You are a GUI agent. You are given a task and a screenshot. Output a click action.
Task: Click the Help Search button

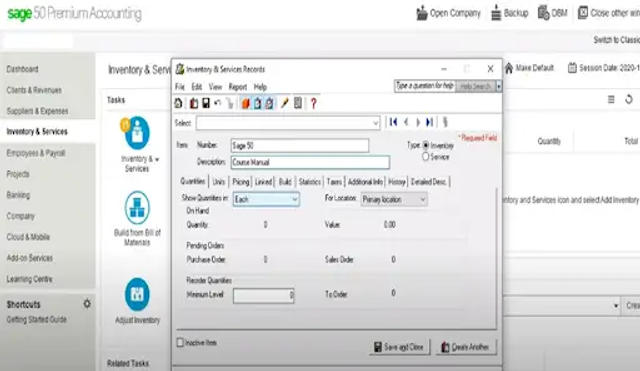[475, 86]
